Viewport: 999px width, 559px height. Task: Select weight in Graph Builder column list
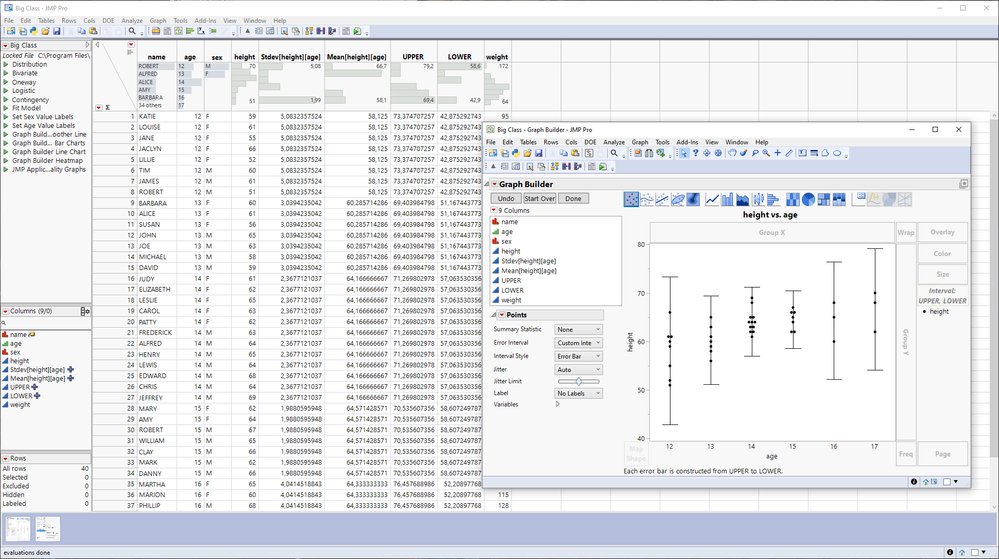pos(511,300)
